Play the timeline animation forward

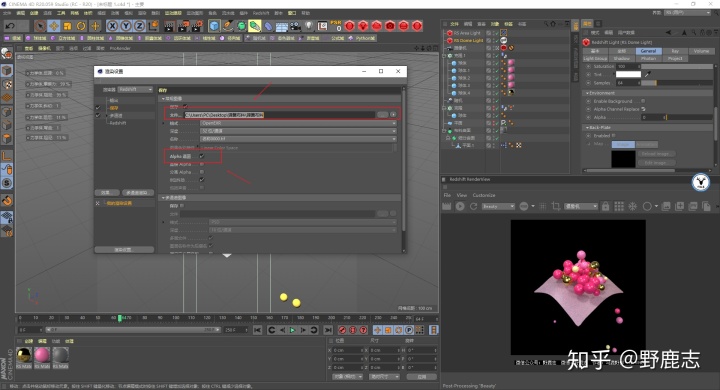(292, 330)
